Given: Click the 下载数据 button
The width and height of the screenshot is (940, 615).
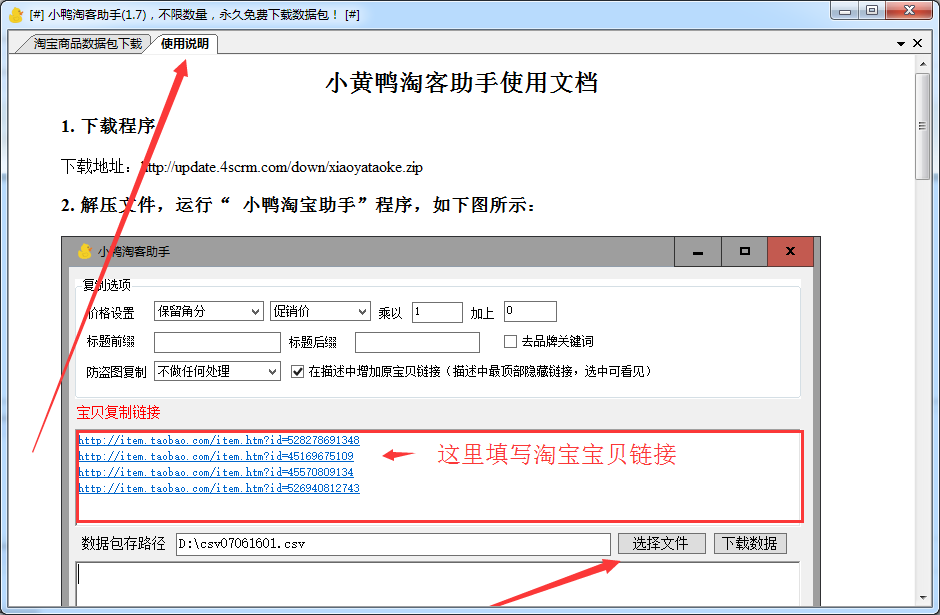Looking at the screenshot, I should pyautogui.click(x=750, y=544).
